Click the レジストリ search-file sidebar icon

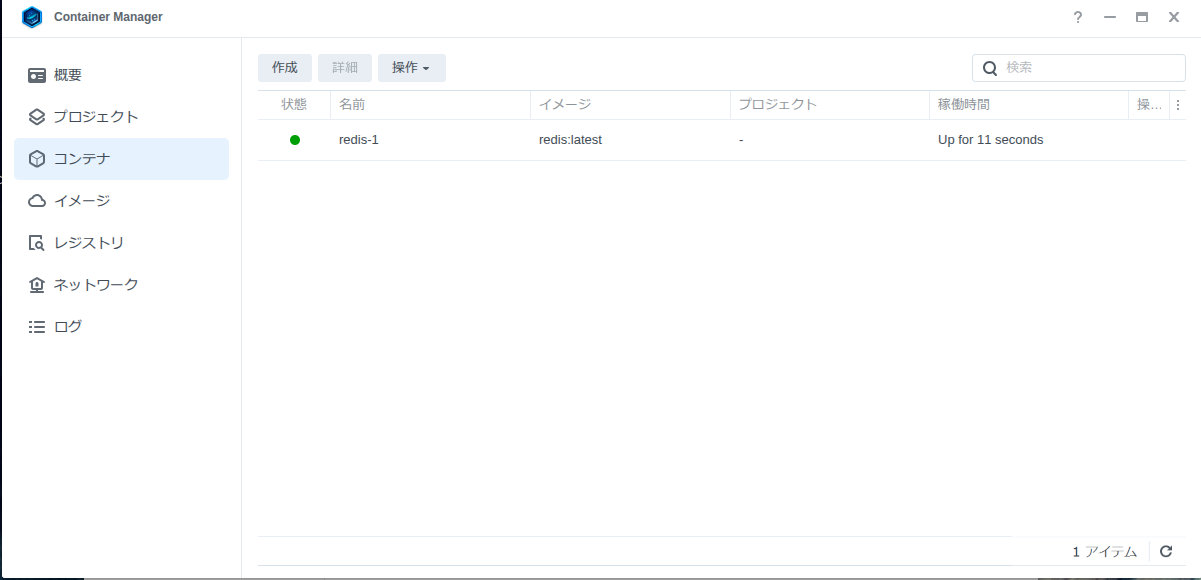[x=37, y=243]
